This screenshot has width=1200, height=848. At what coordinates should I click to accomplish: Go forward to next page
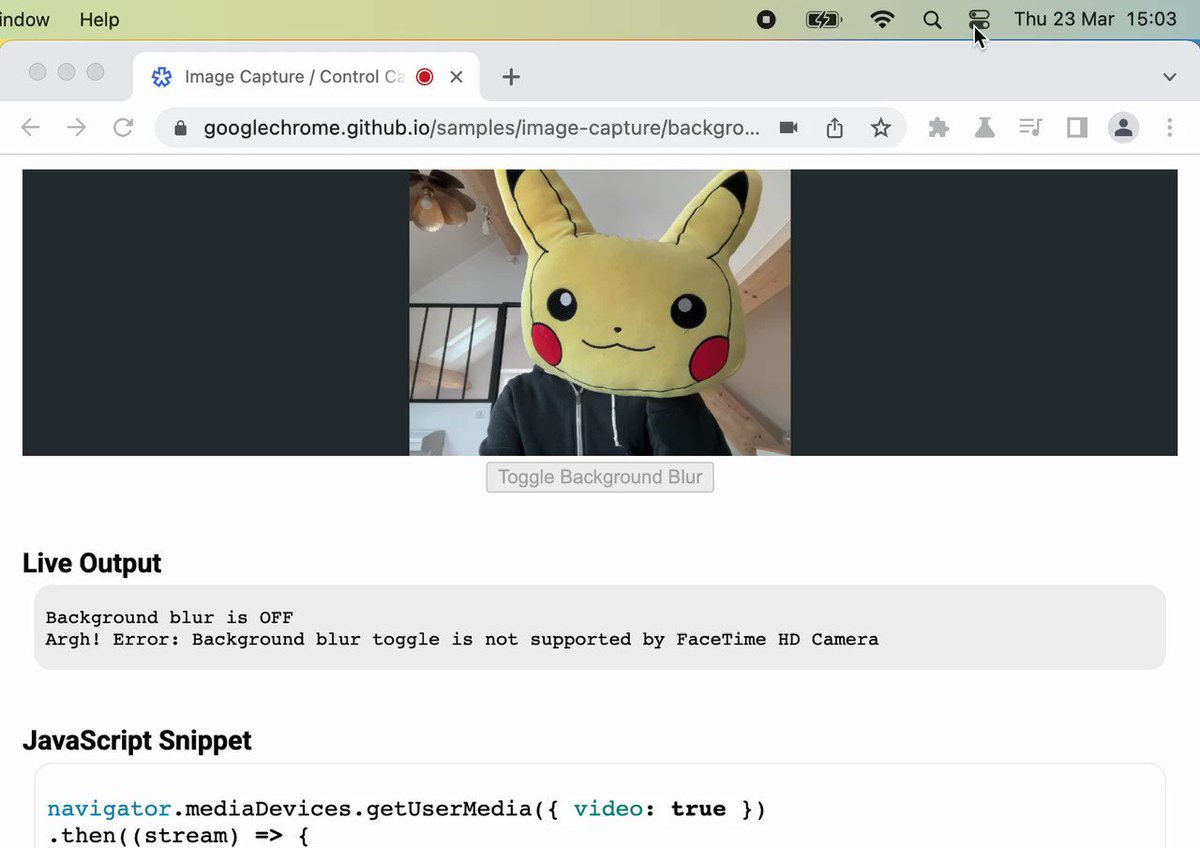point(77,127)
